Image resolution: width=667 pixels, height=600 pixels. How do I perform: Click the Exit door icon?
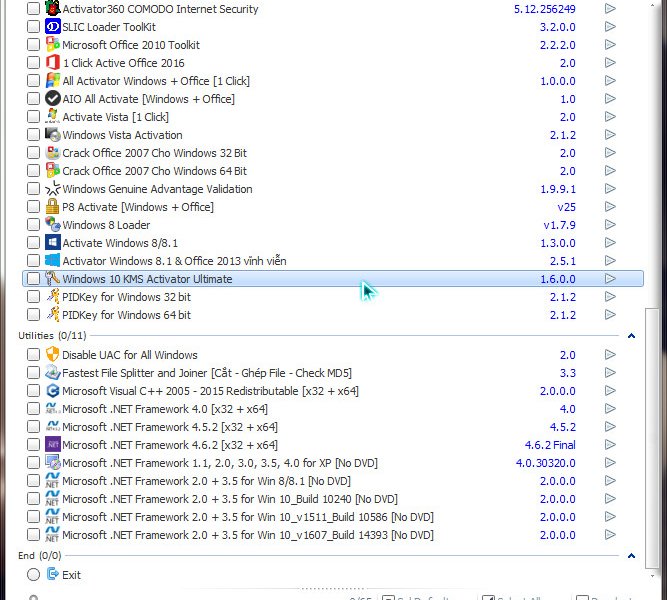53,574
